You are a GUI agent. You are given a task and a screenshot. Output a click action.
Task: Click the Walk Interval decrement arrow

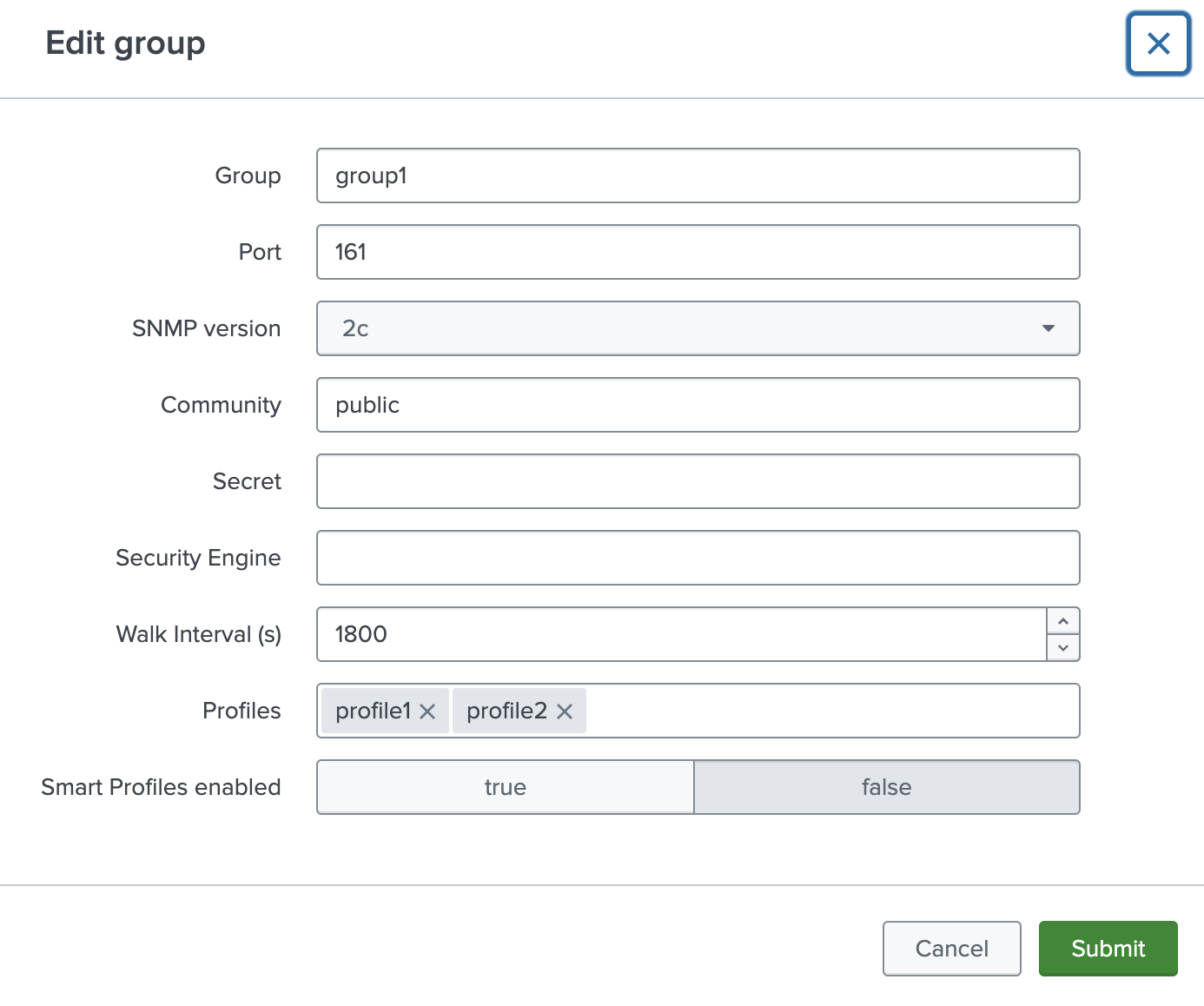(x=1062, y=648)
